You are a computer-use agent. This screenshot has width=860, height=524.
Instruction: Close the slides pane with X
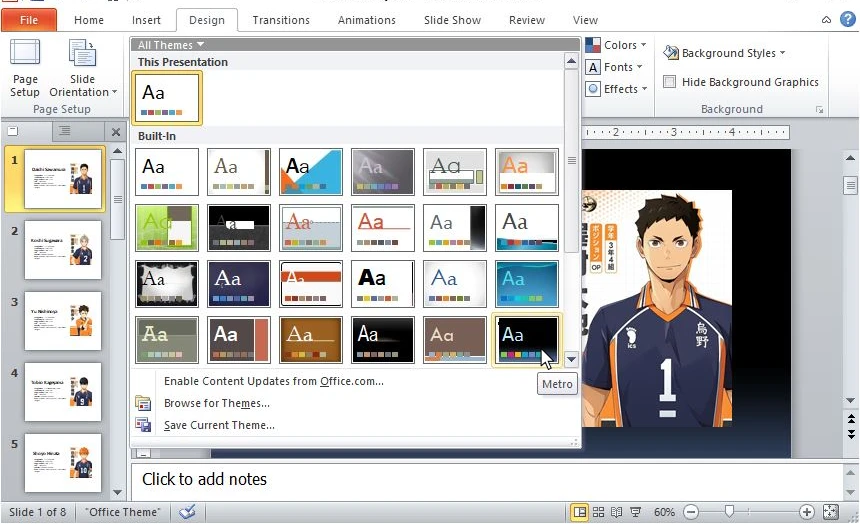coord(116,132)
